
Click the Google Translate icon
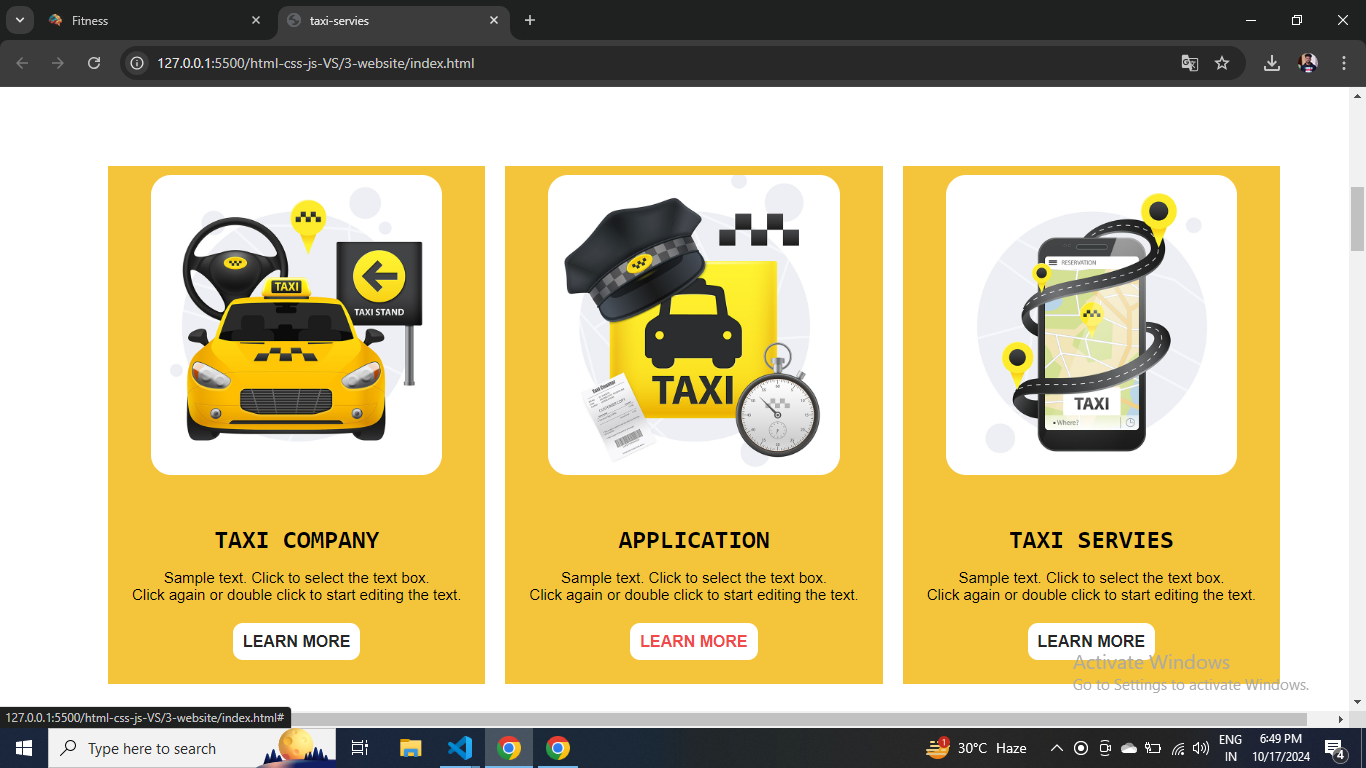(1189, 63)
